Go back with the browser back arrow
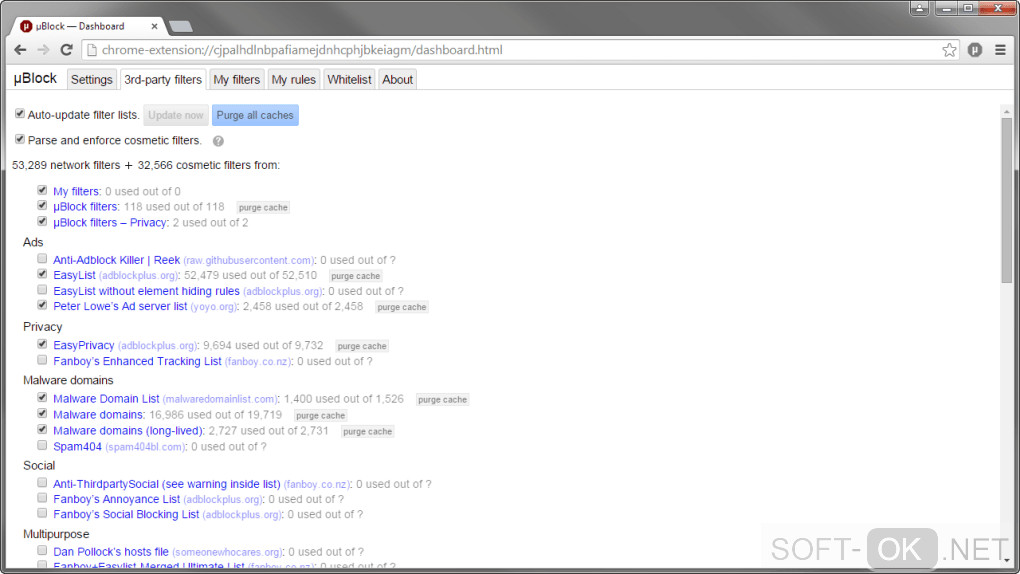1020x574 pixels. 20,50
